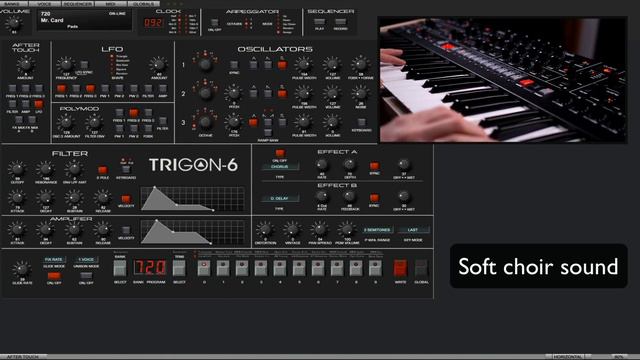Click the Amplifier Attack knob
640x360 pixels.
tap(17, 230)
